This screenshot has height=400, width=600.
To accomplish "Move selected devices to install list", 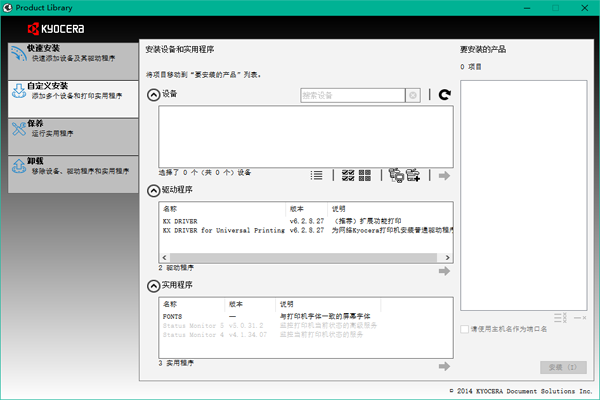I will 444,176.
